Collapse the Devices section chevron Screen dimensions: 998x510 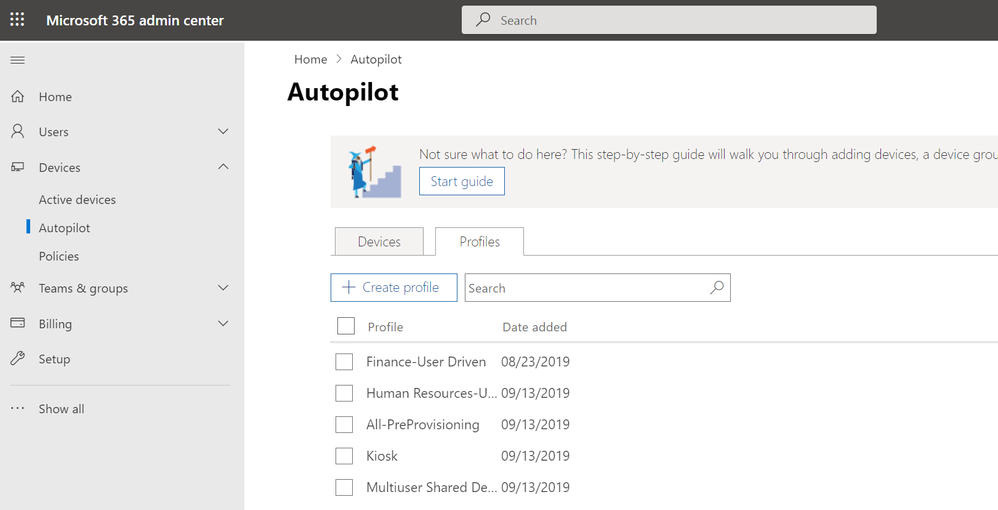pos(223,167)
